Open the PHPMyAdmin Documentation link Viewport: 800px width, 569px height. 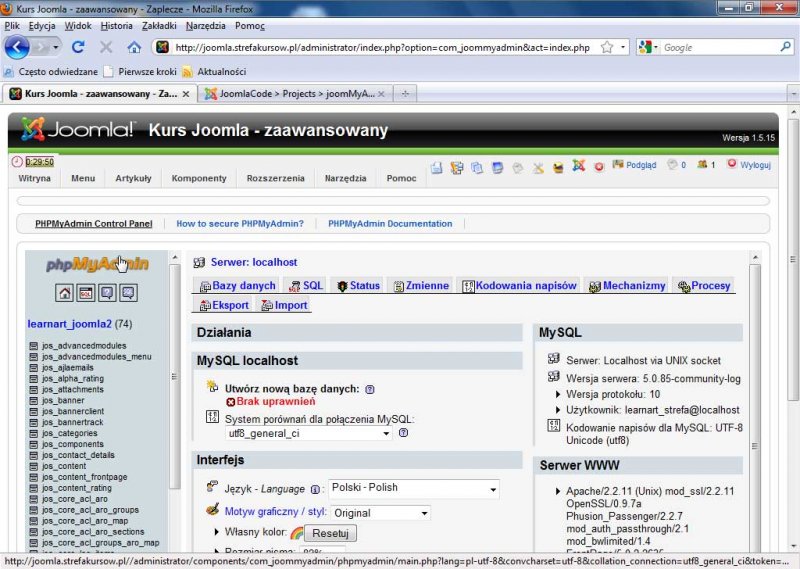click(390, 224)
